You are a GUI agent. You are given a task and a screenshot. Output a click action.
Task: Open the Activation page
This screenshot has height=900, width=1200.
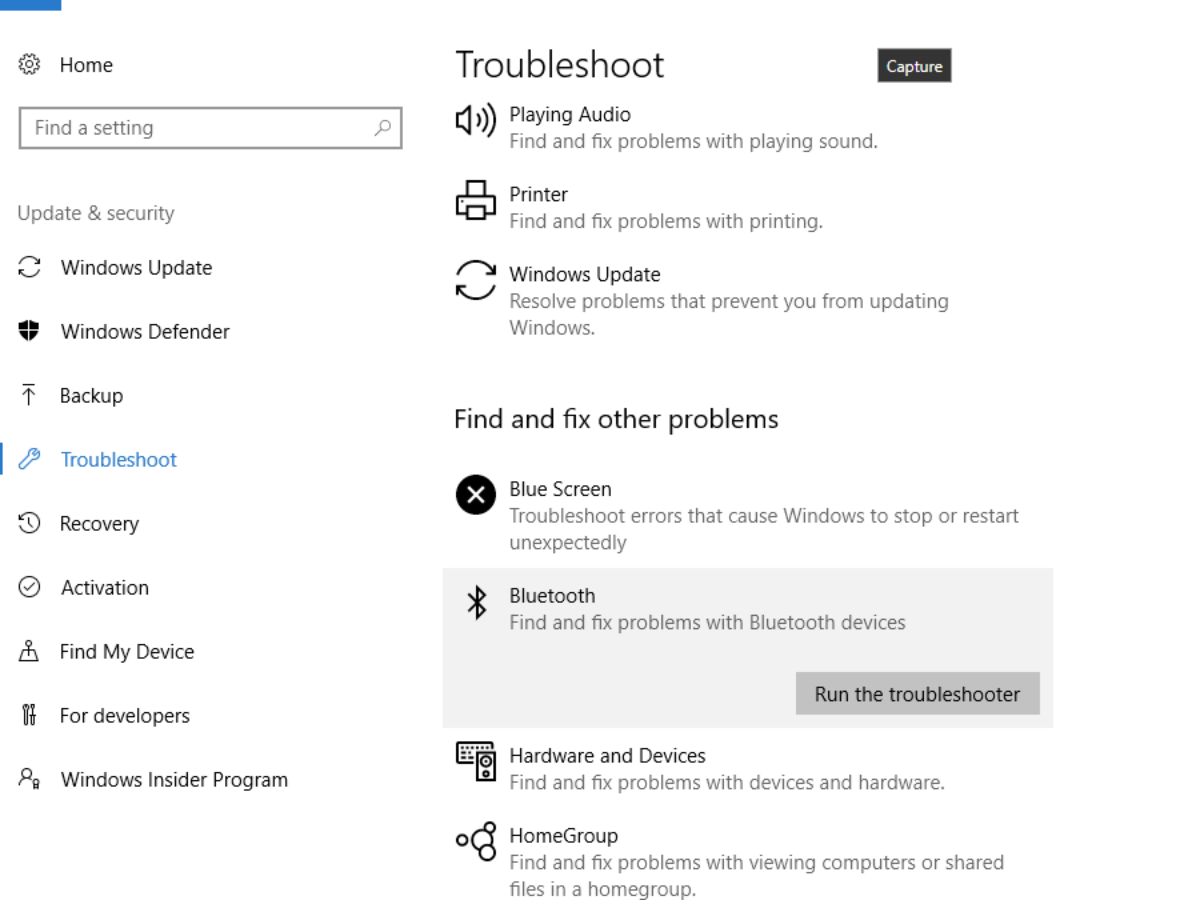104,588
